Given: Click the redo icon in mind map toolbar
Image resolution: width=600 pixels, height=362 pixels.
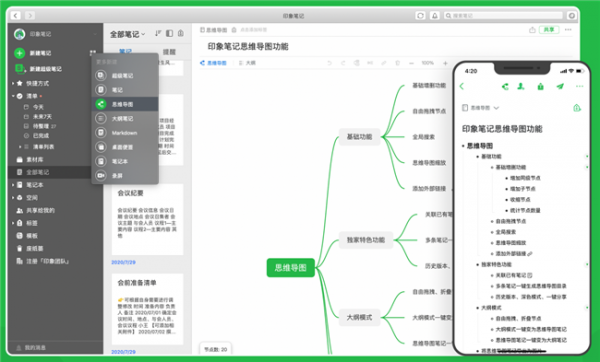Looking at the screenshot, I should tap(343, 63).
